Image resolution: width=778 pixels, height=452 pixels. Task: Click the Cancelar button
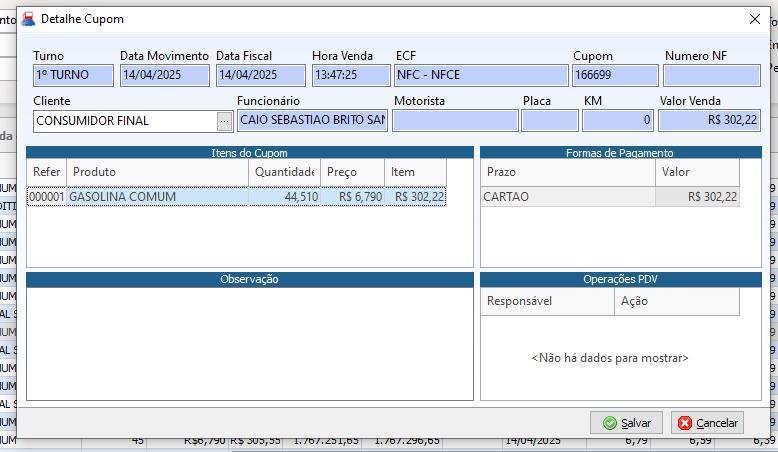(707, 423)
